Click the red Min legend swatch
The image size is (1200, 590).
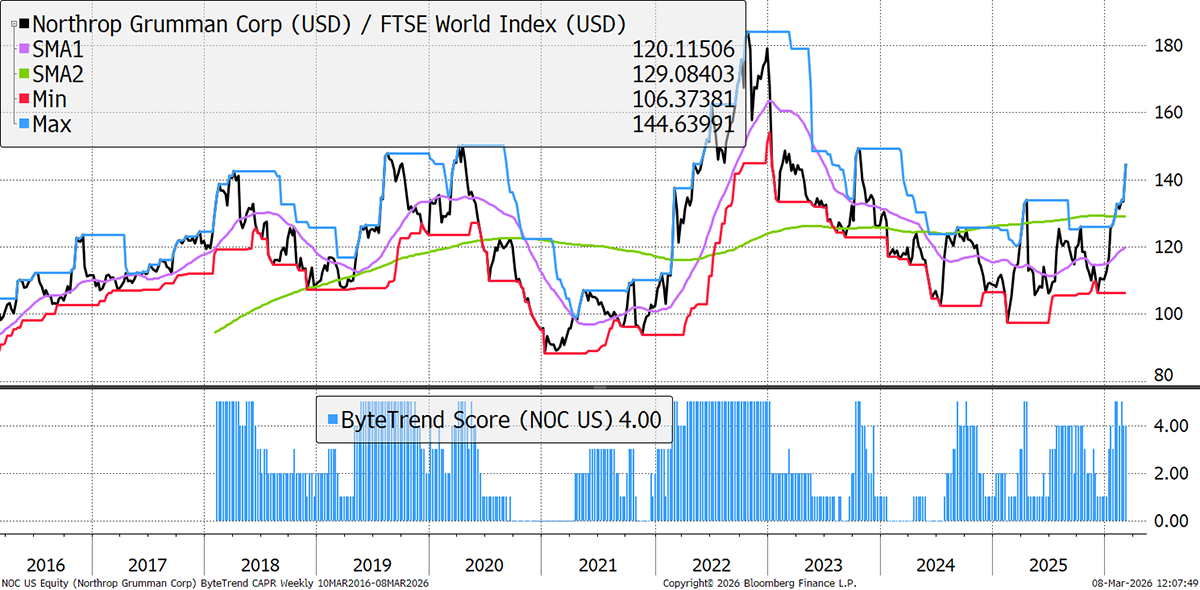pyautogui.click(x=25, y=99)
